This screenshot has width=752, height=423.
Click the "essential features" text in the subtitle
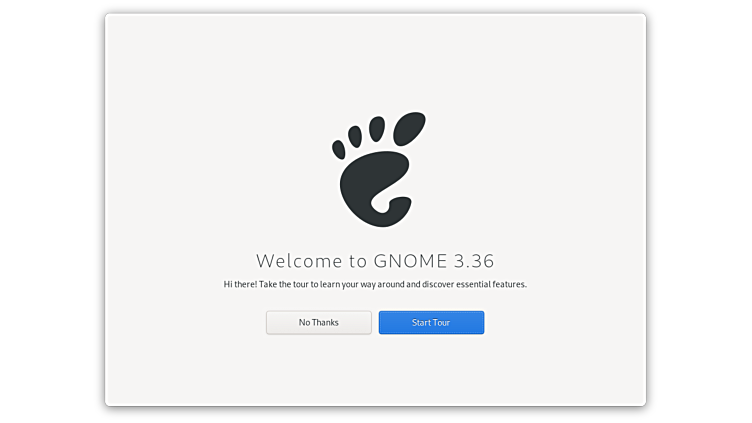491,284
